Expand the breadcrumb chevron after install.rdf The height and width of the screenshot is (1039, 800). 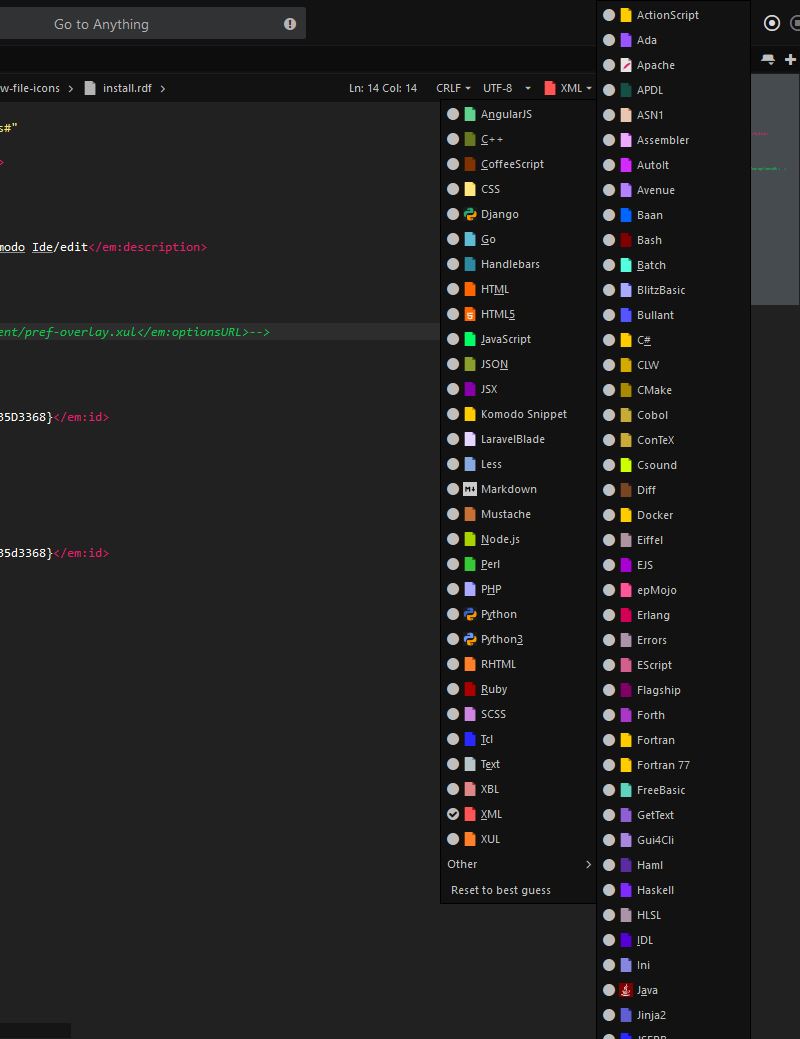click(x=162, y=89)
